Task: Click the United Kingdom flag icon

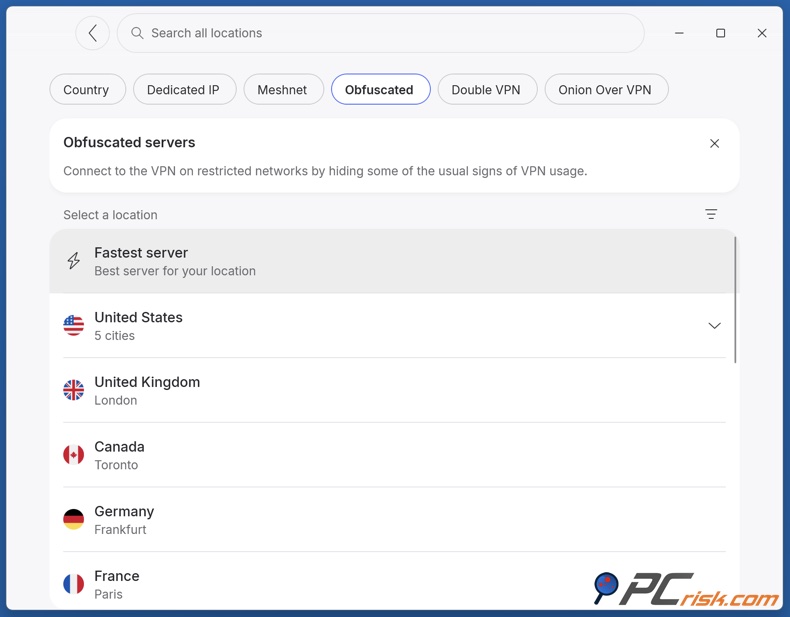Action: tap(74, 390)
